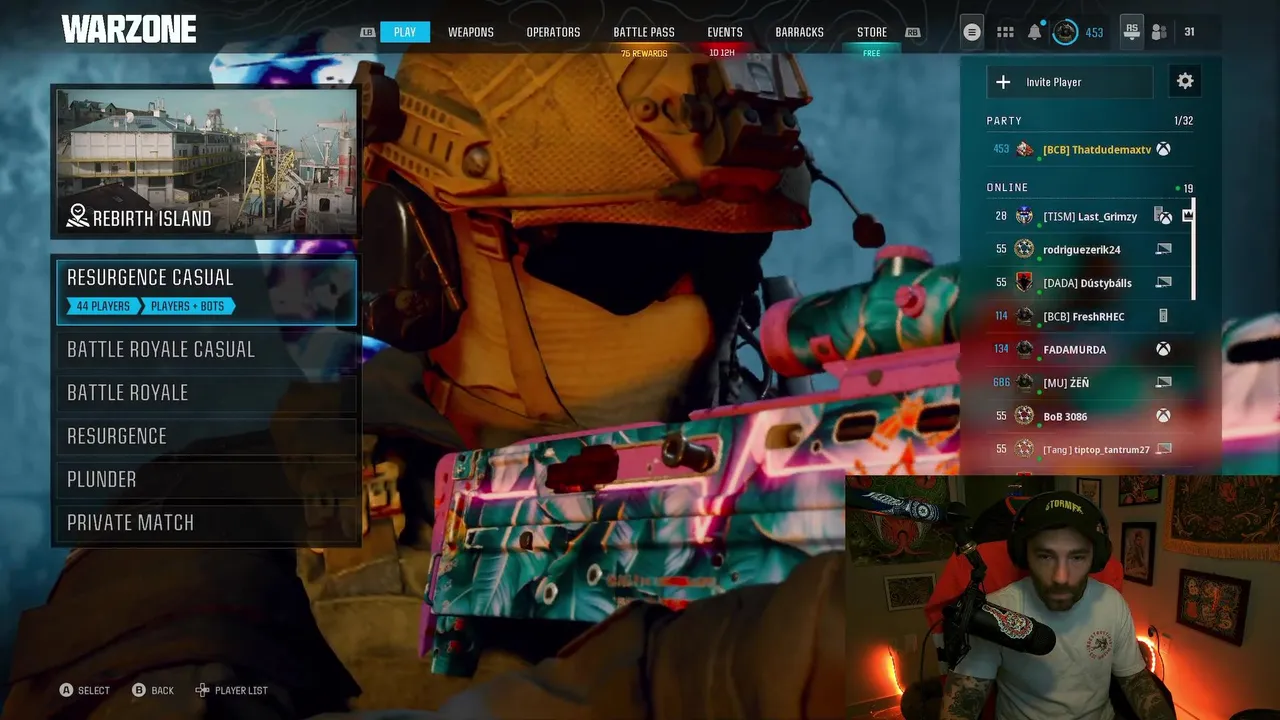Viewport: 1280px width, 720px height.
Task: Click the Player List prompt
Action: point(231,690)
